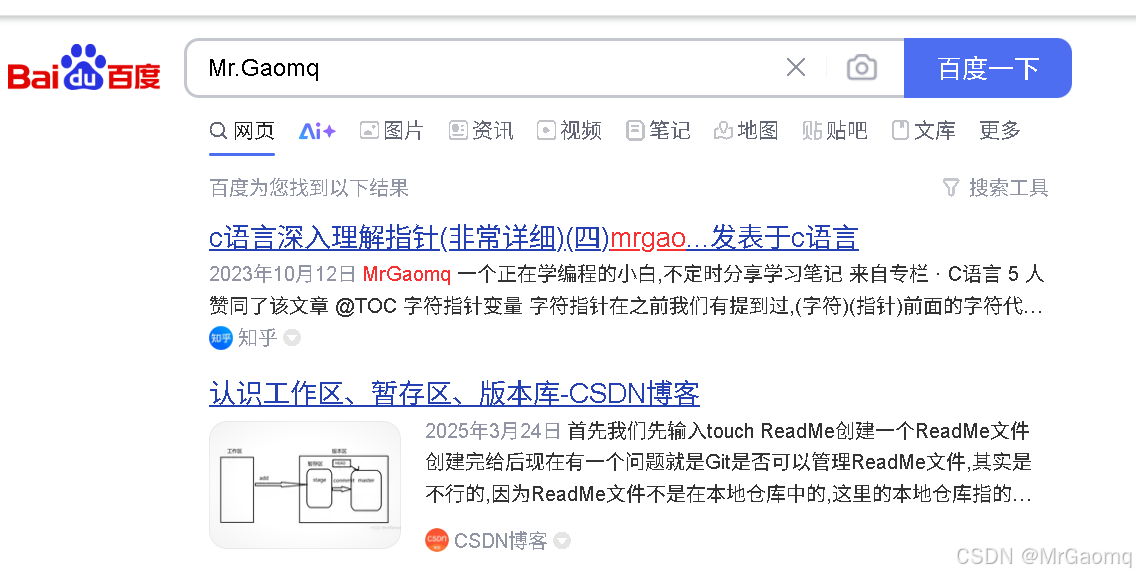The image size is (1136, 576).
Task: Open the Baidu logo homepage link
Action: (x=84, y=68)
